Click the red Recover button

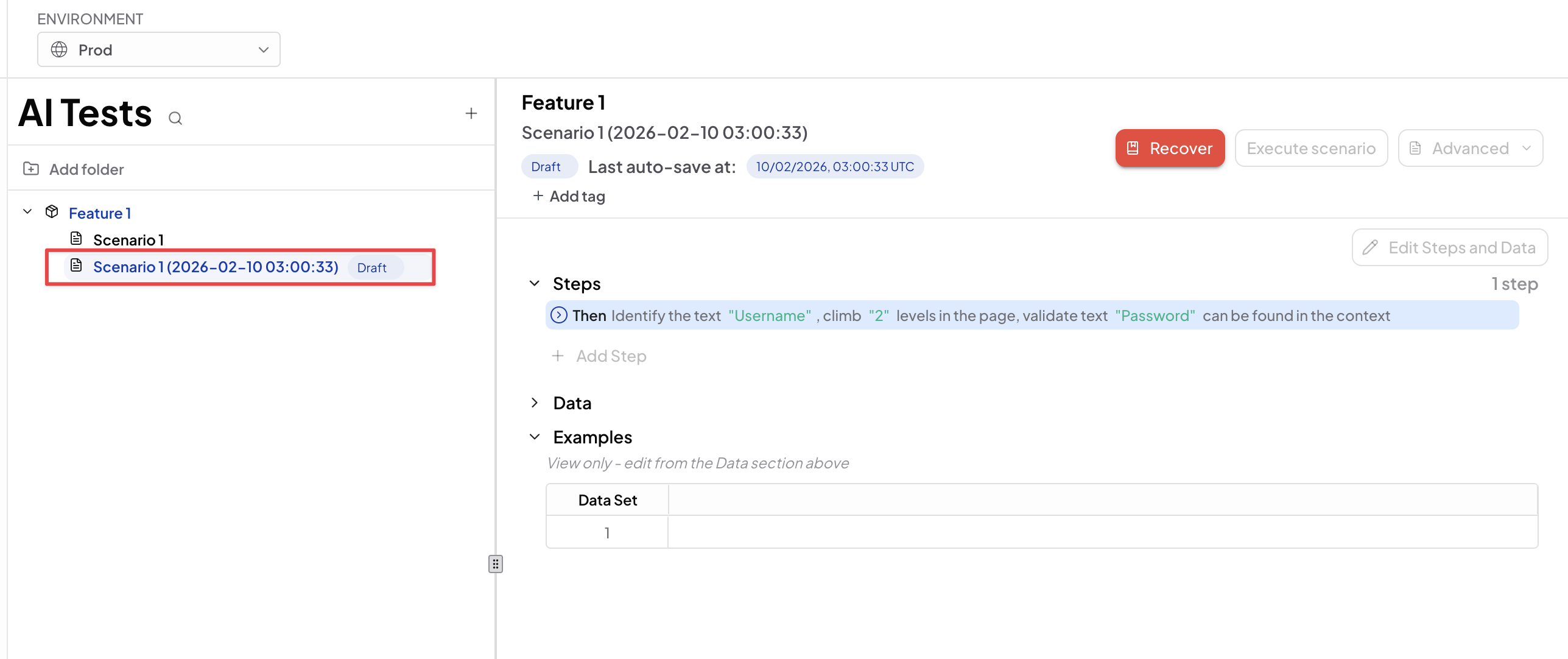pyautogui.click(x=1169, y=149)
